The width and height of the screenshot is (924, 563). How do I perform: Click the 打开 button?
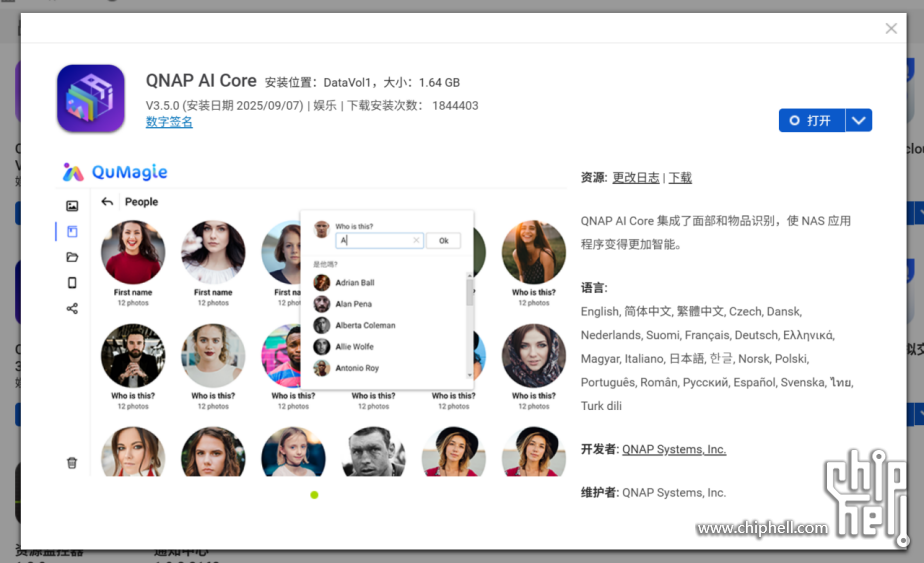point(811,120)
